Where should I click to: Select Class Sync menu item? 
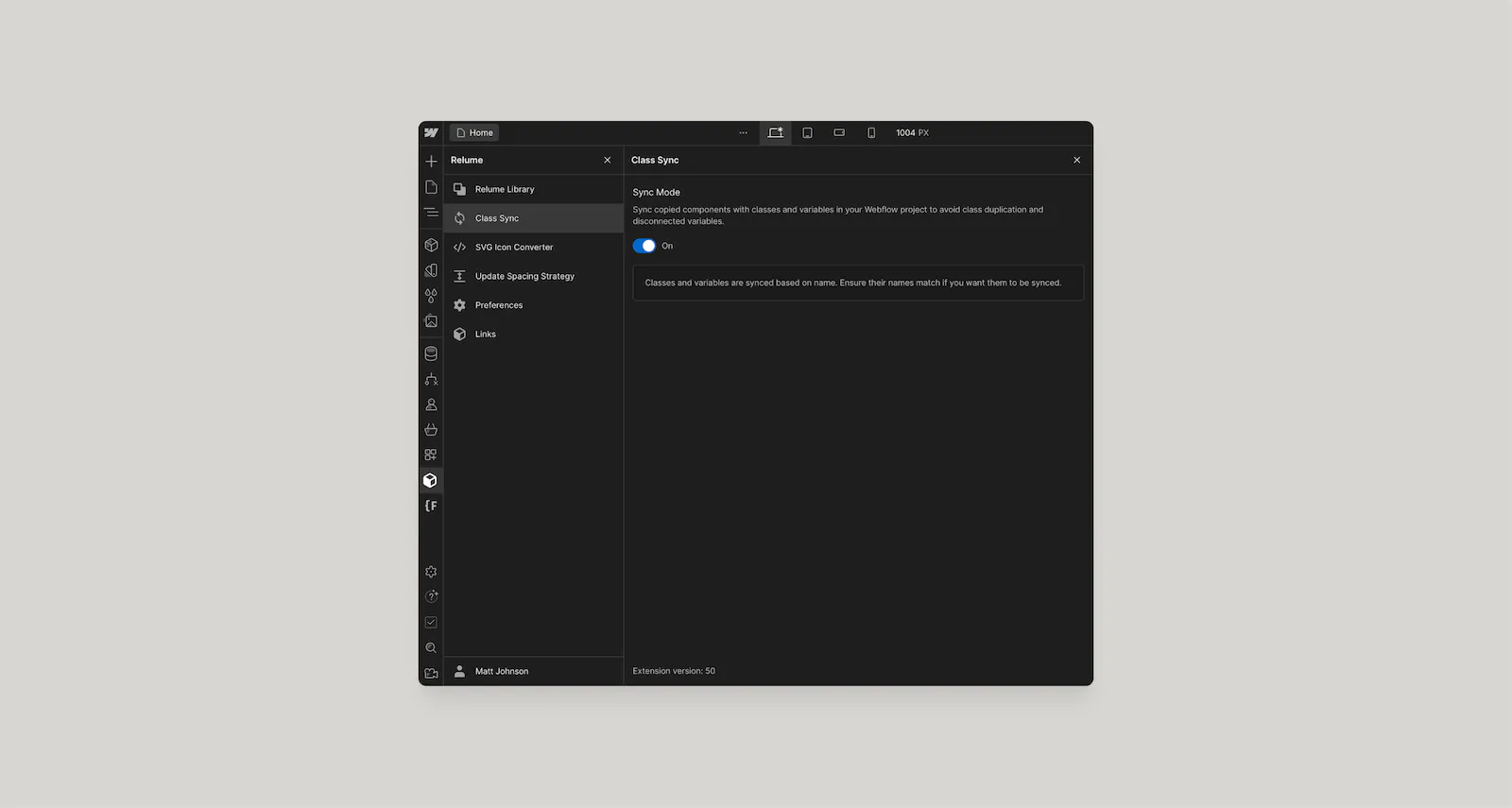coord(534,218)
